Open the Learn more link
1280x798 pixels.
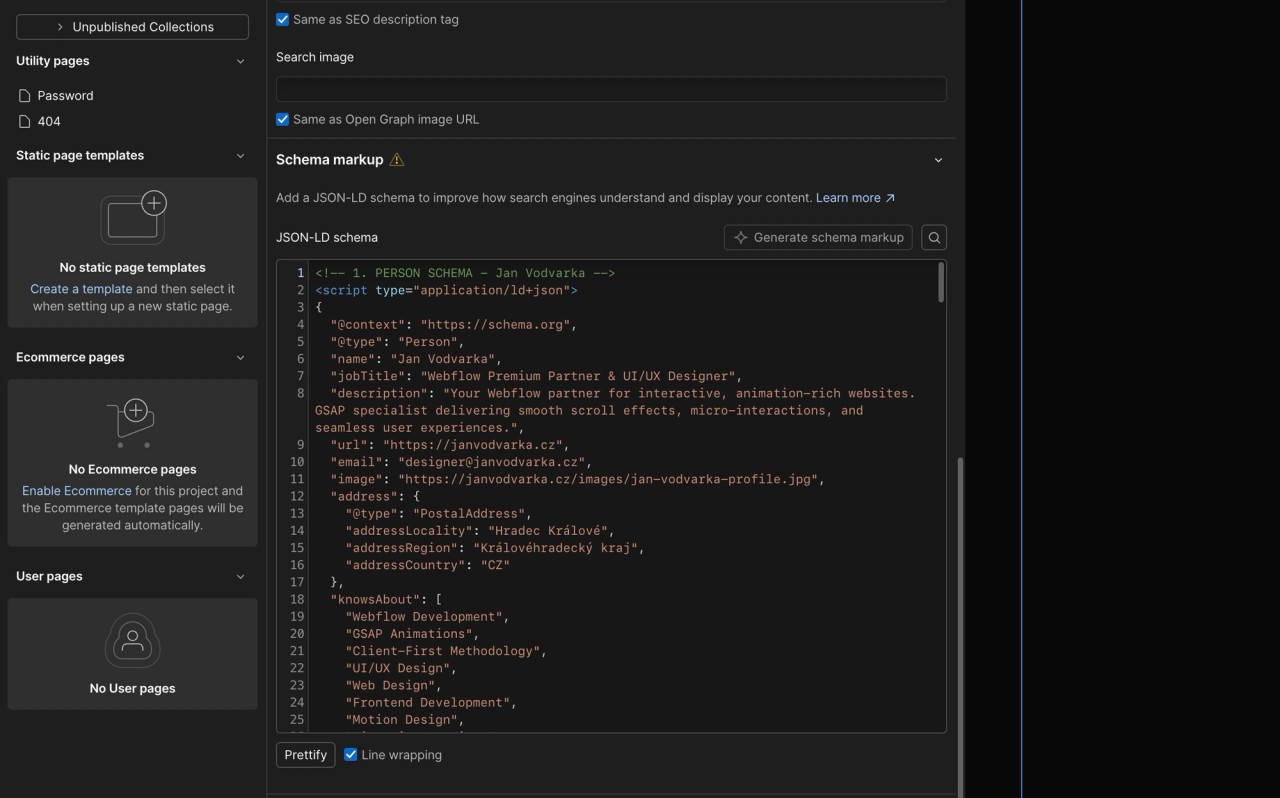(x=856, y=198)
